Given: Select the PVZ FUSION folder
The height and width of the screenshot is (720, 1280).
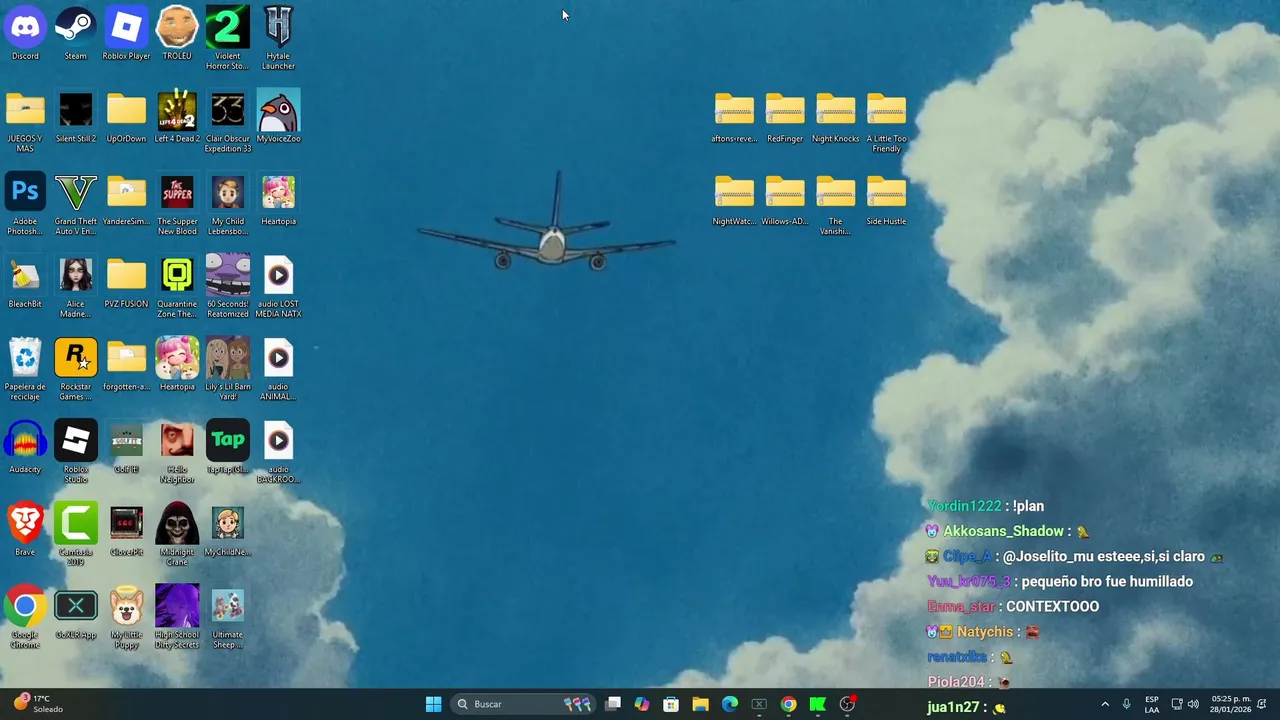Looking at the screenshot, I should tap(126, 283).
